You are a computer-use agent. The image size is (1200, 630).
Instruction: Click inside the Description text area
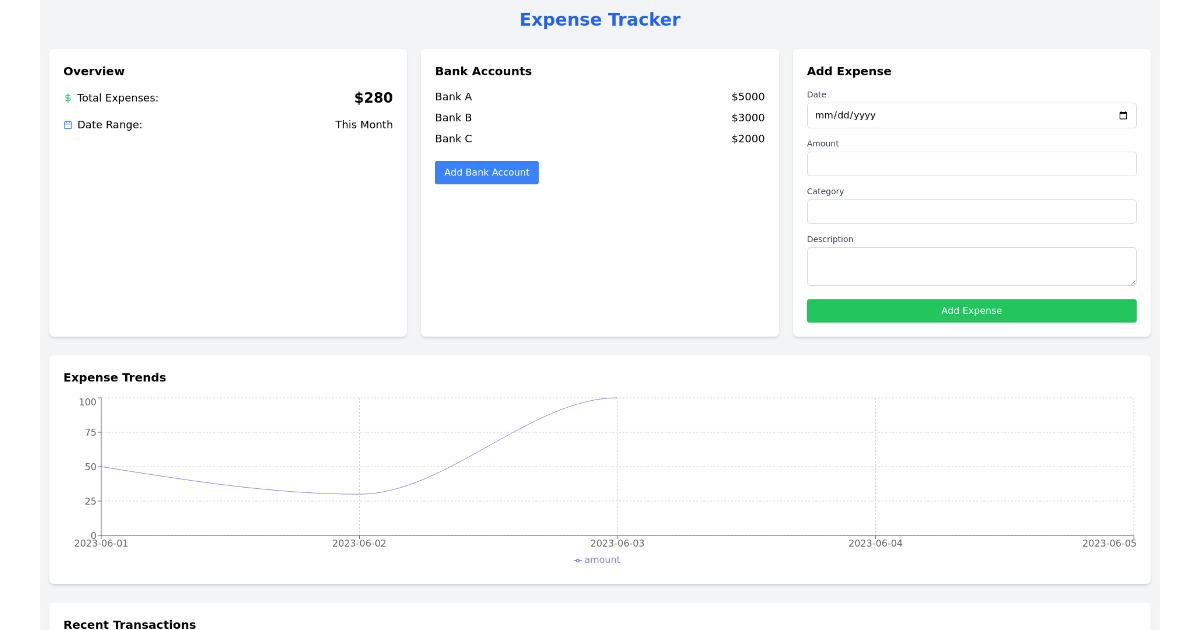coord(971,266)
